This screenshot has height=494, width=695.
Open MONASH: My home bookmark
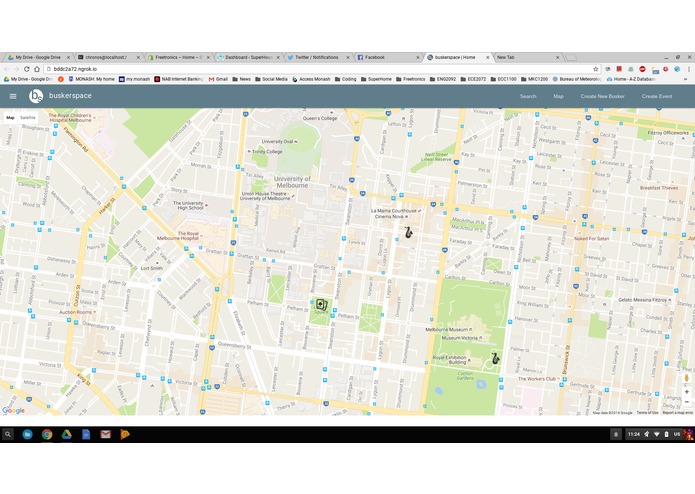pyautogui.click(x=91, y=79)
